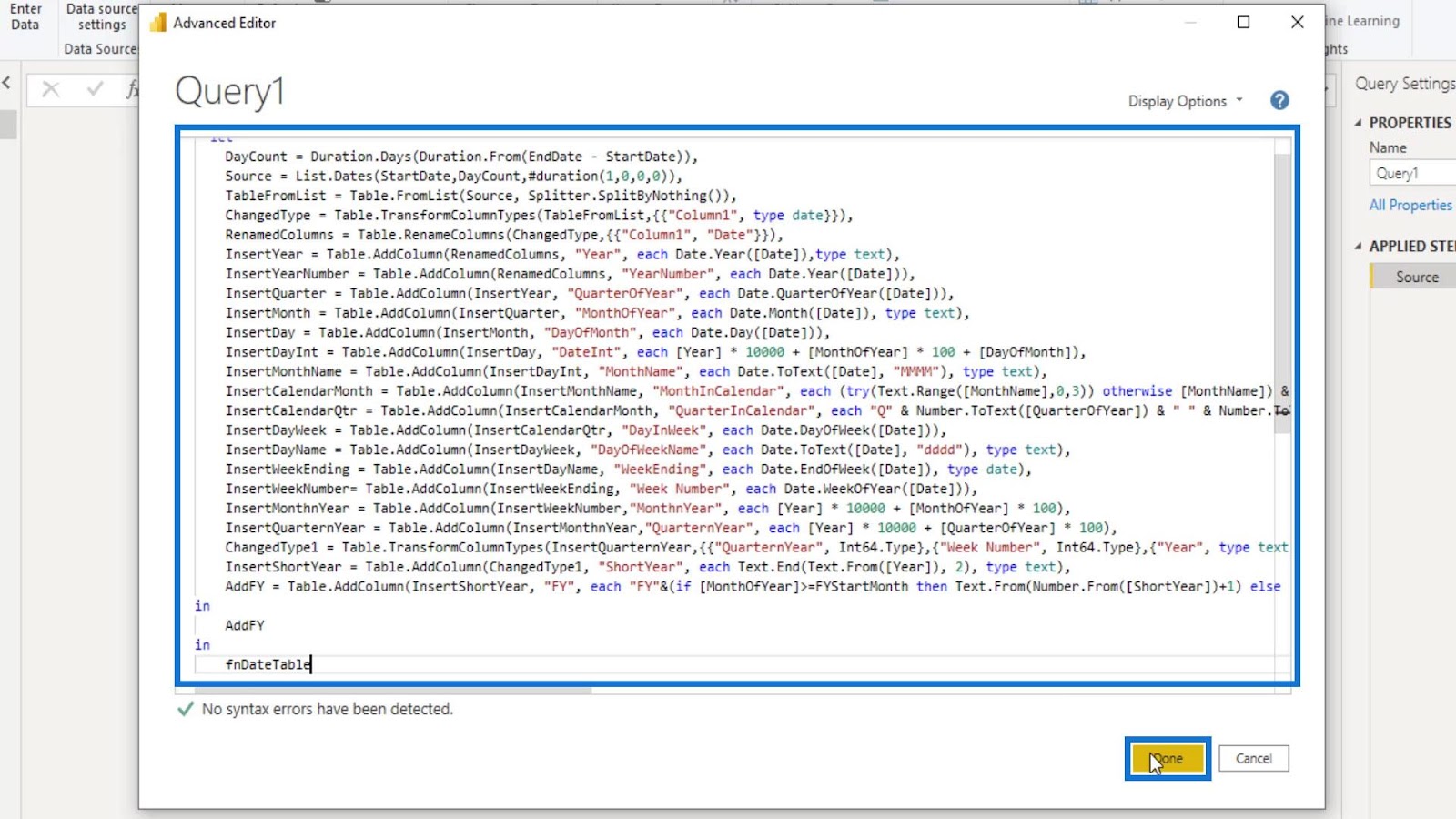Image resolution: width=1456 pixels, height=819 pixels.
Task: Click the Power BI logo icon in title bar
Action: click(x=158, y=23)
